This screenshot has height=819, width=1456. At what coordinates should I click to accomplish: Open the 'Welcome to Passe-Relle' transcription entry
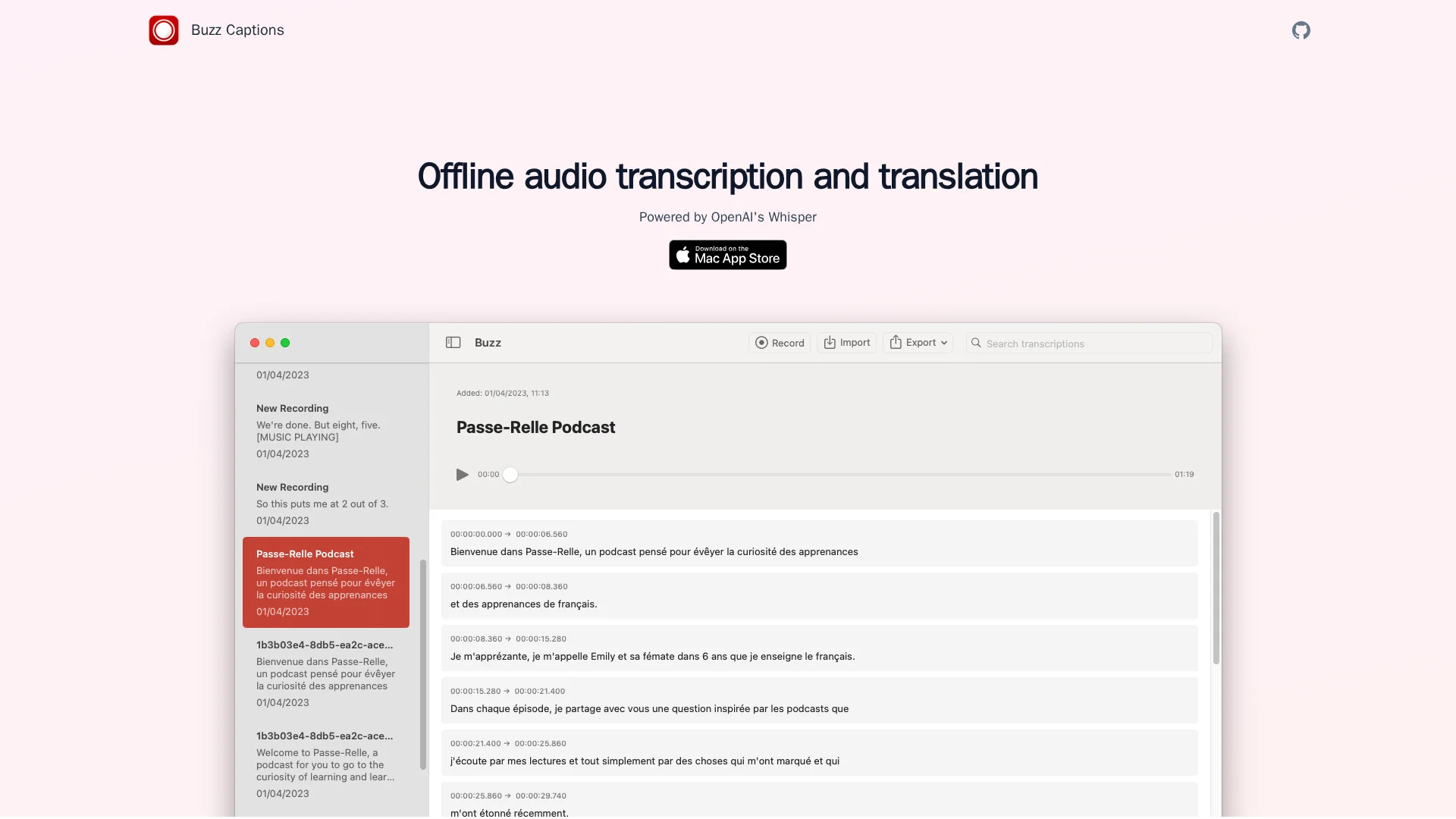(326, 764)
